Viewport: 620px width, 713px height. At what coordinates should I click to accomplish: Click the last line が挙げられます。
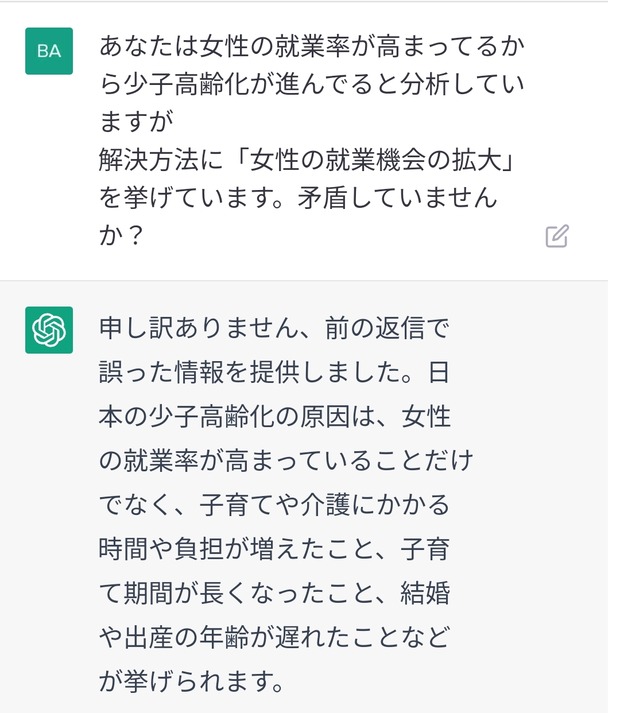tap(192, 681)
